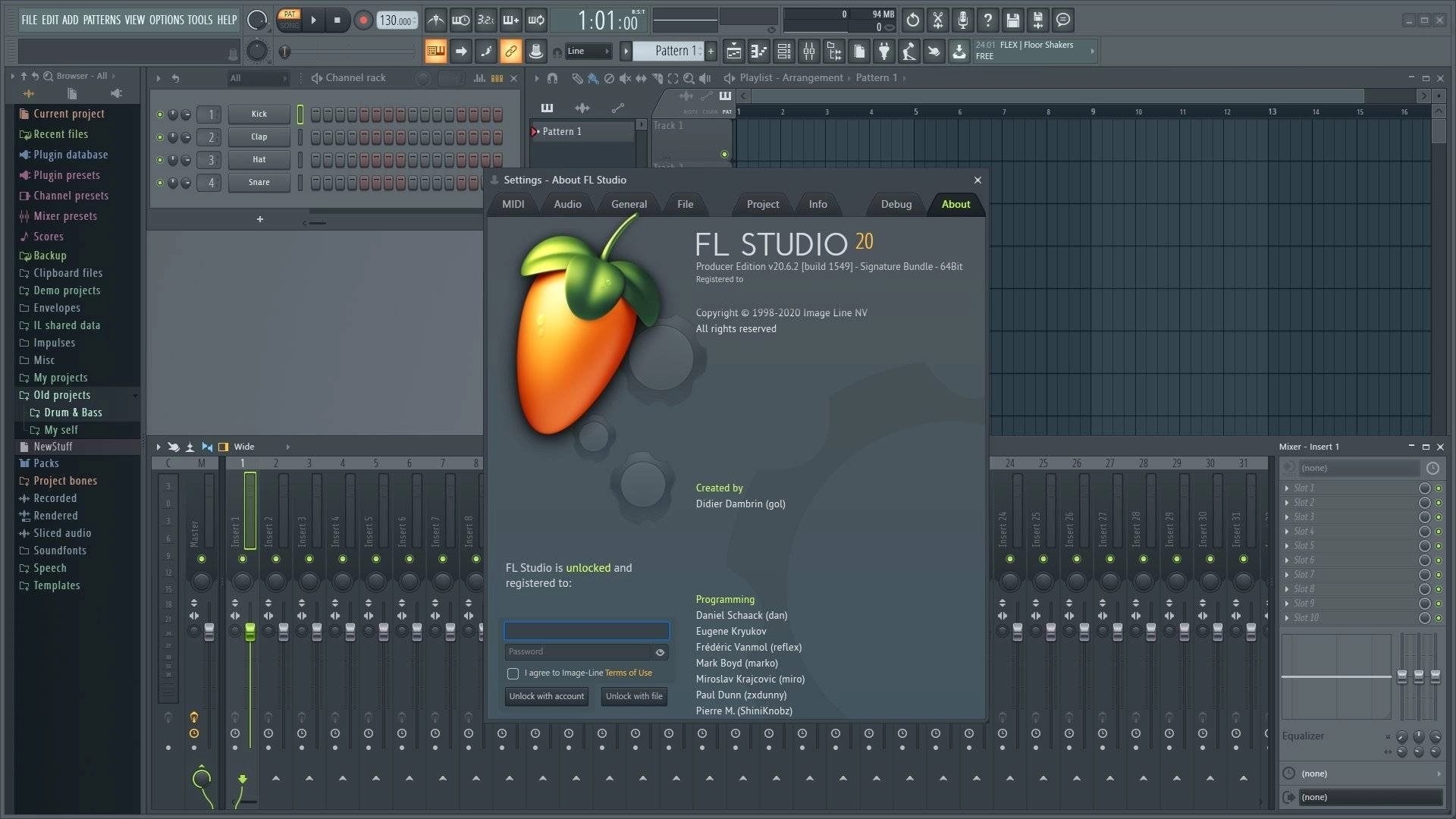Toggle the Clap channel mute LED
The width and height of the screenshot is (1456, 819).
click(x=159, y=137)
